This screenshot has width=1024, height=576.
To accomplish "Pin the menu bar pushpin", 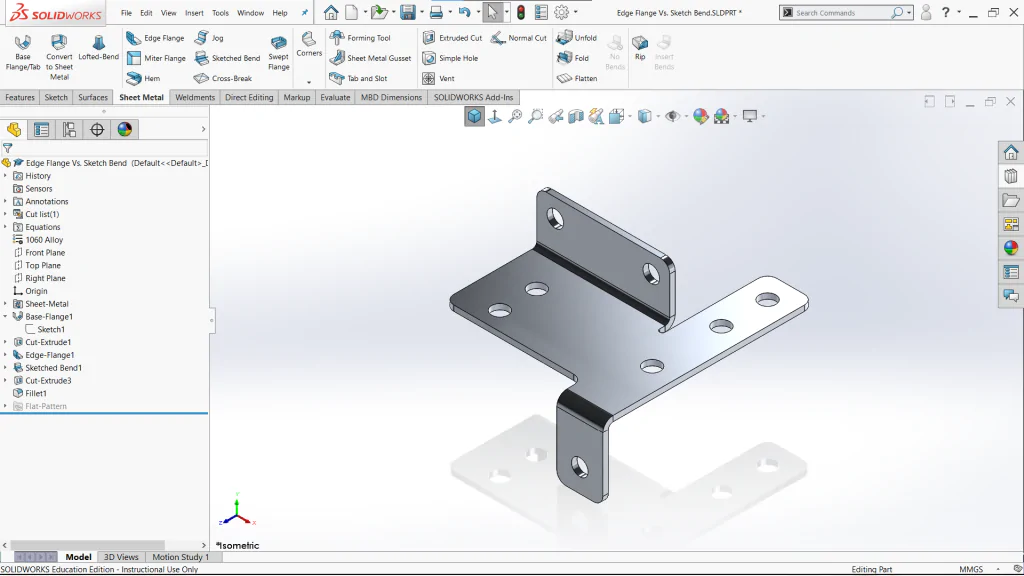I will point(304,12).
